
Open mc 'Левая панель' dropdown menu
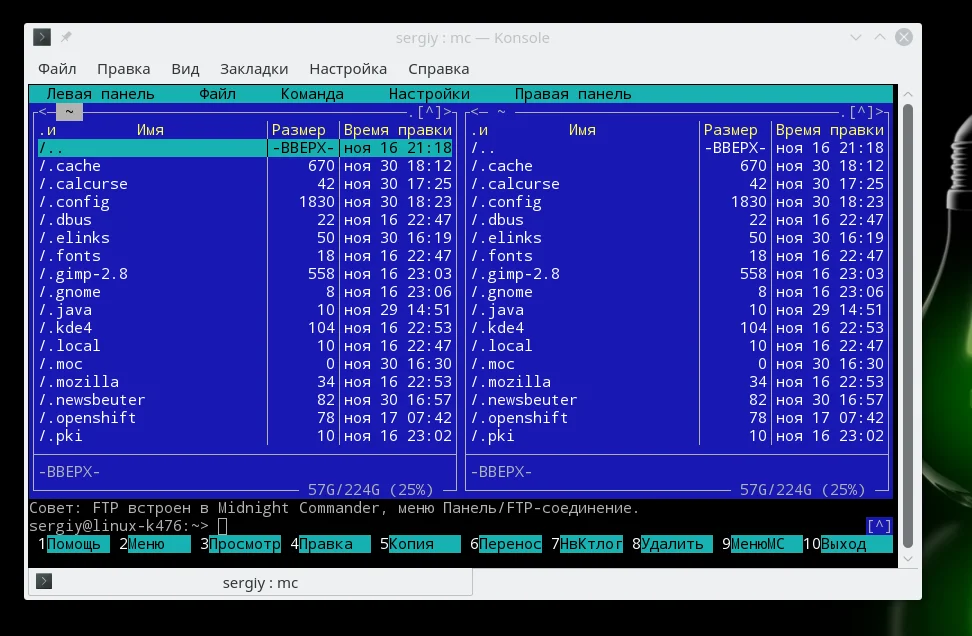pos(100,94)
